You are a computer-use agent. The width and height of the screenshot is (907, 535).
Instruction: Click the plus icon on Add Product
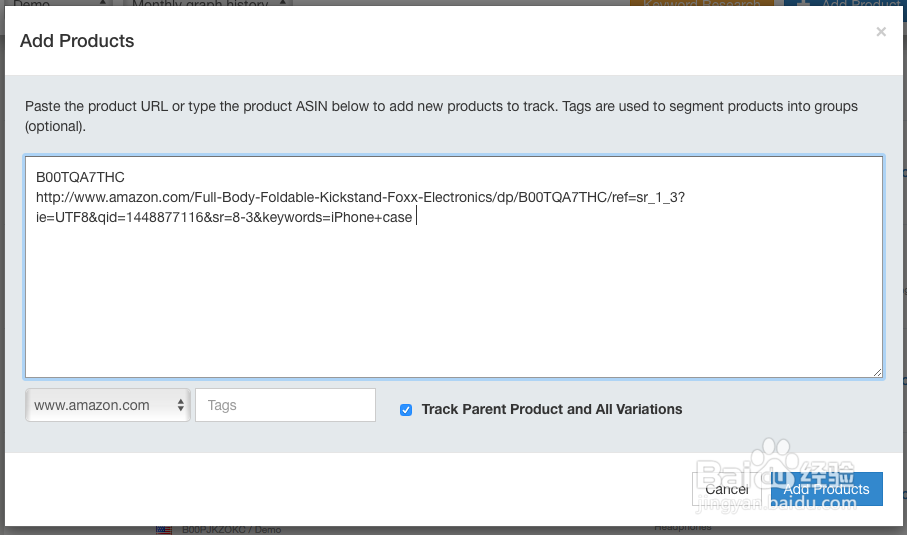pos(803,3)
